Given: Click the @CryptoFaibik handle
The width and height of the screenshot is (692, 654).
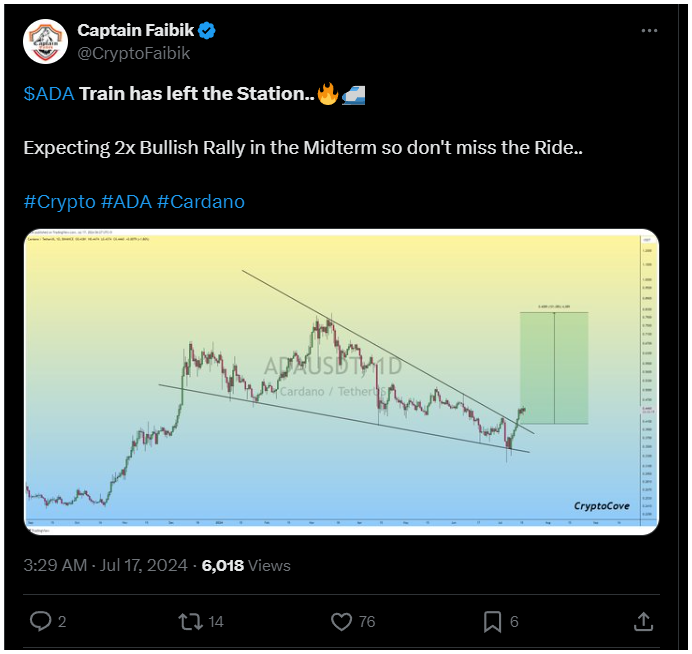Looking at the screenshot, I should [133, 54].
